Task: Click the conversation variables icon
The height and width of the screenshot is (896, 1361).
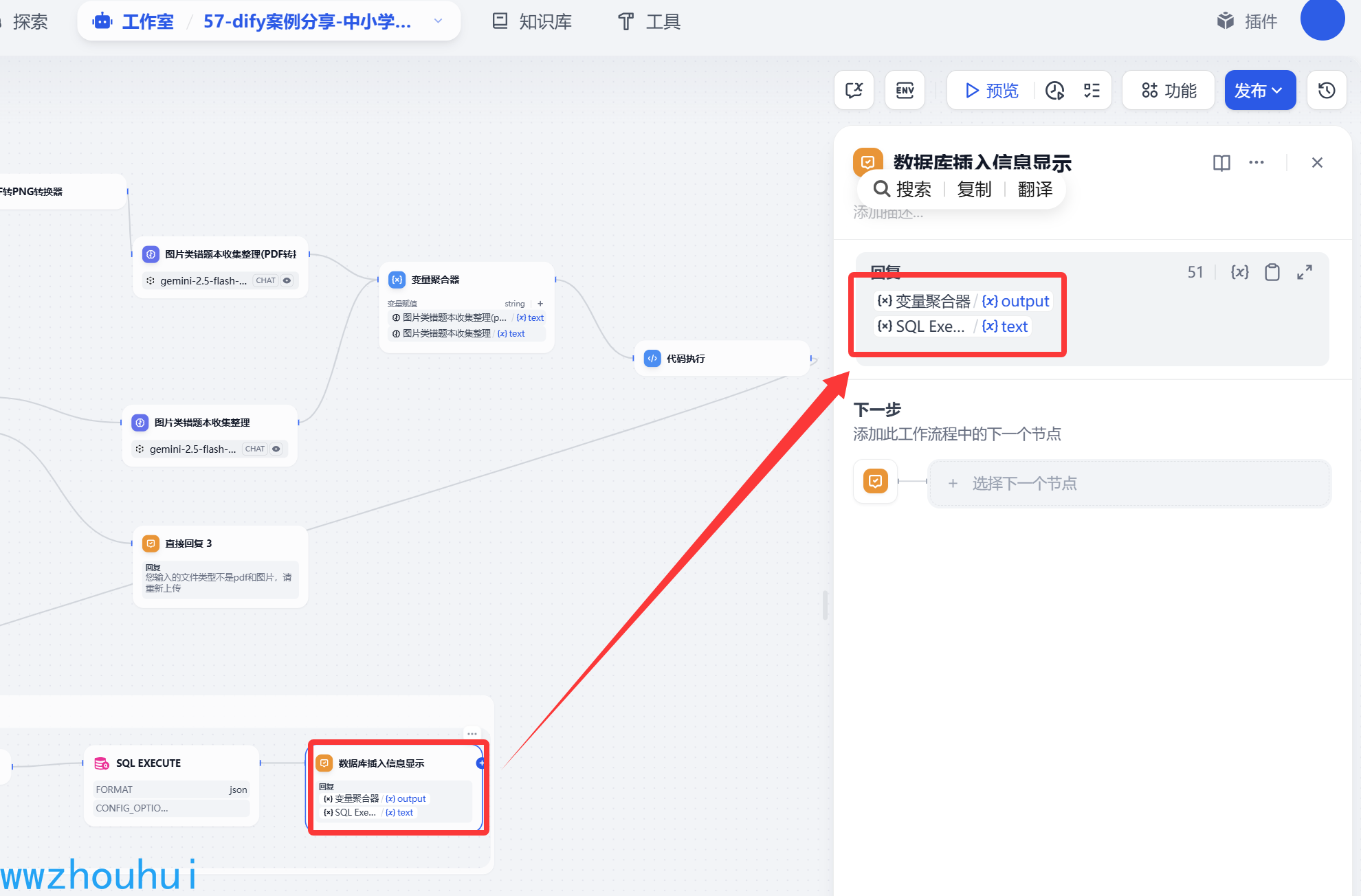Action: point(854,90)
